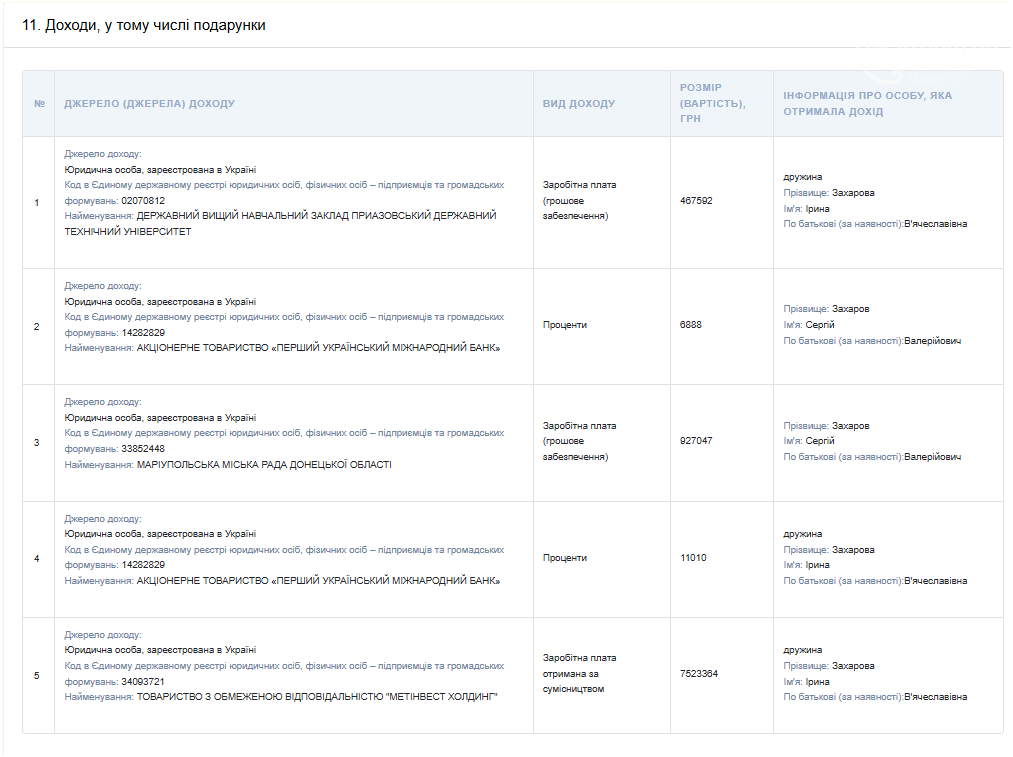
Task: Click "Заробітна плата отримана за сумісництвом" income type
Action: point(579,673)
